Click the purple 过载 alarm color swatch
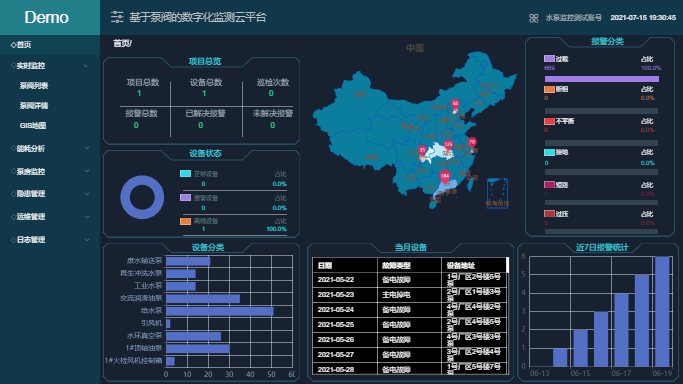The height and width of the screenshot is (384, 683). (x=549, y=58)
